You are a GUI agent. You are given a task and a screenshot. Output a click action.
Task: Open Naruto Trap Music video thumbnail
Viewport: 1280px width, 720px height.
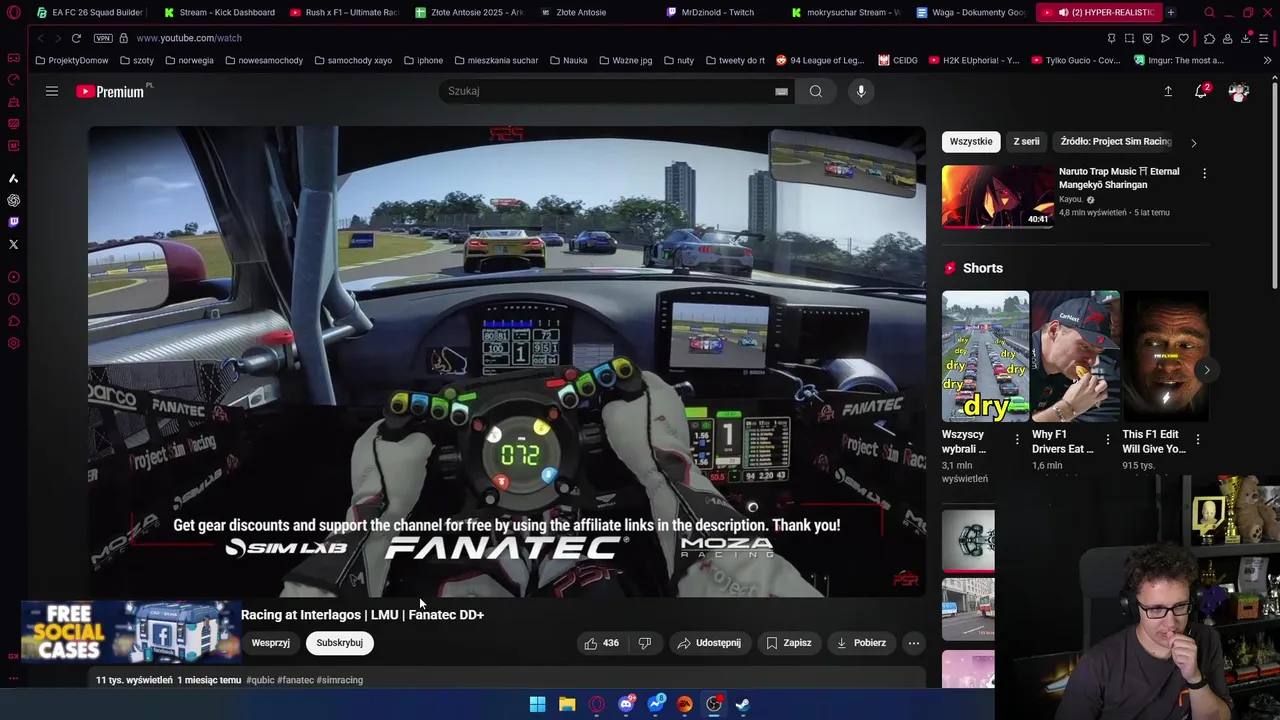point(997,197)
